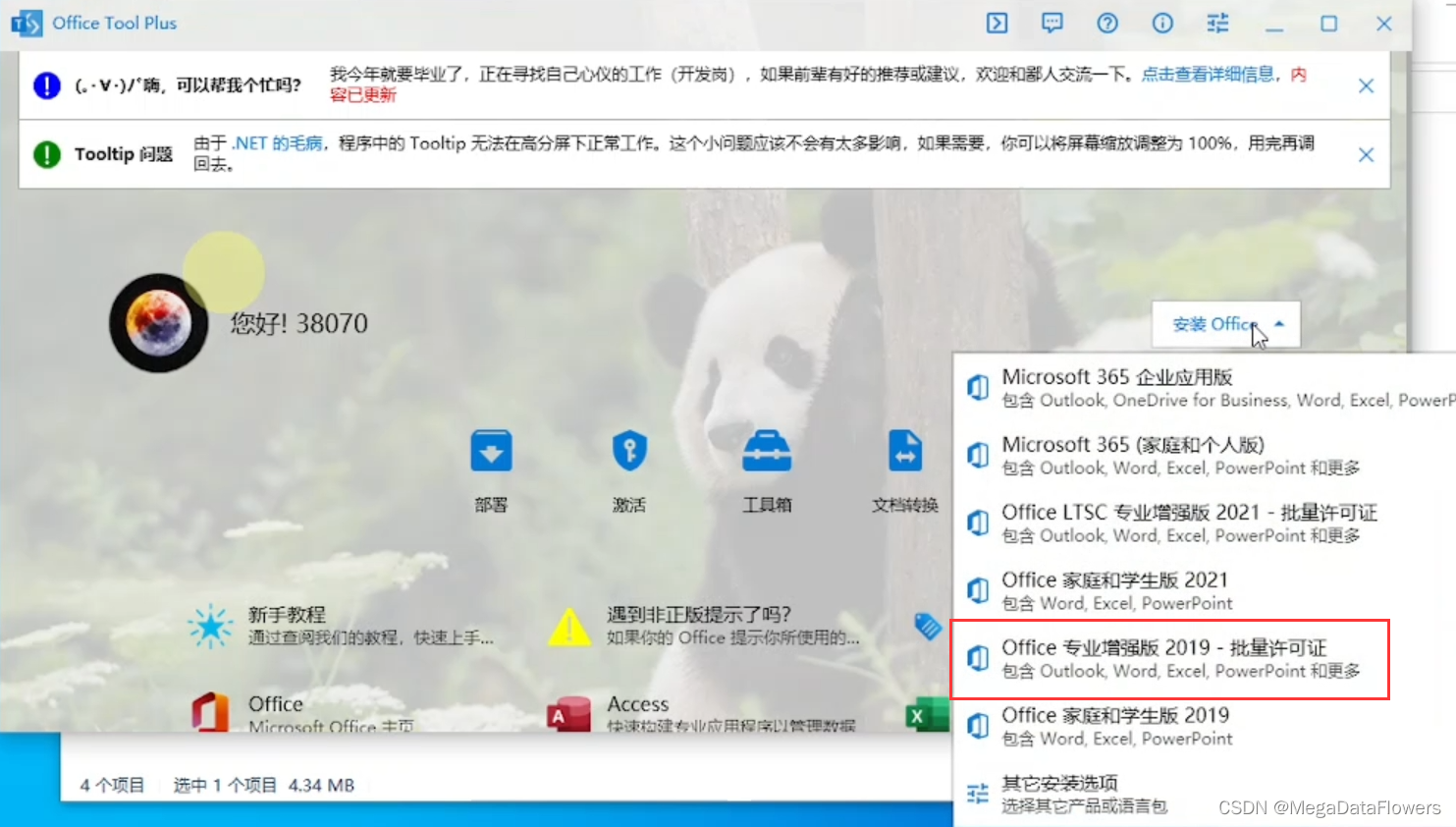Open the Office Microsoft Office 主页 shortcut
The width and height of the screenshot is (1456, 827).
point(303,713)
